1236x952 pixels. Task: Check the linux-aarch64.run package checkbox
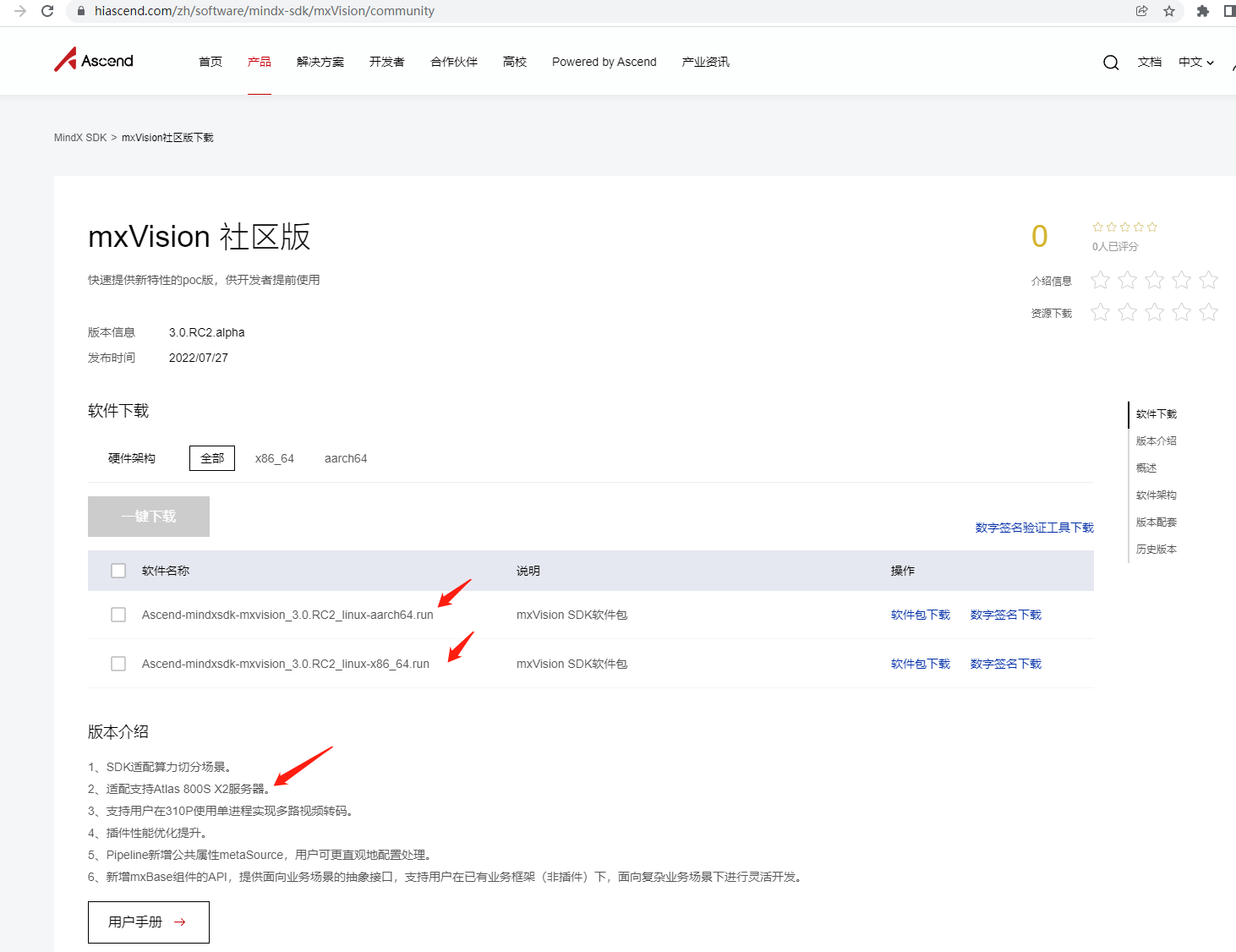click(x=118, y=615)
